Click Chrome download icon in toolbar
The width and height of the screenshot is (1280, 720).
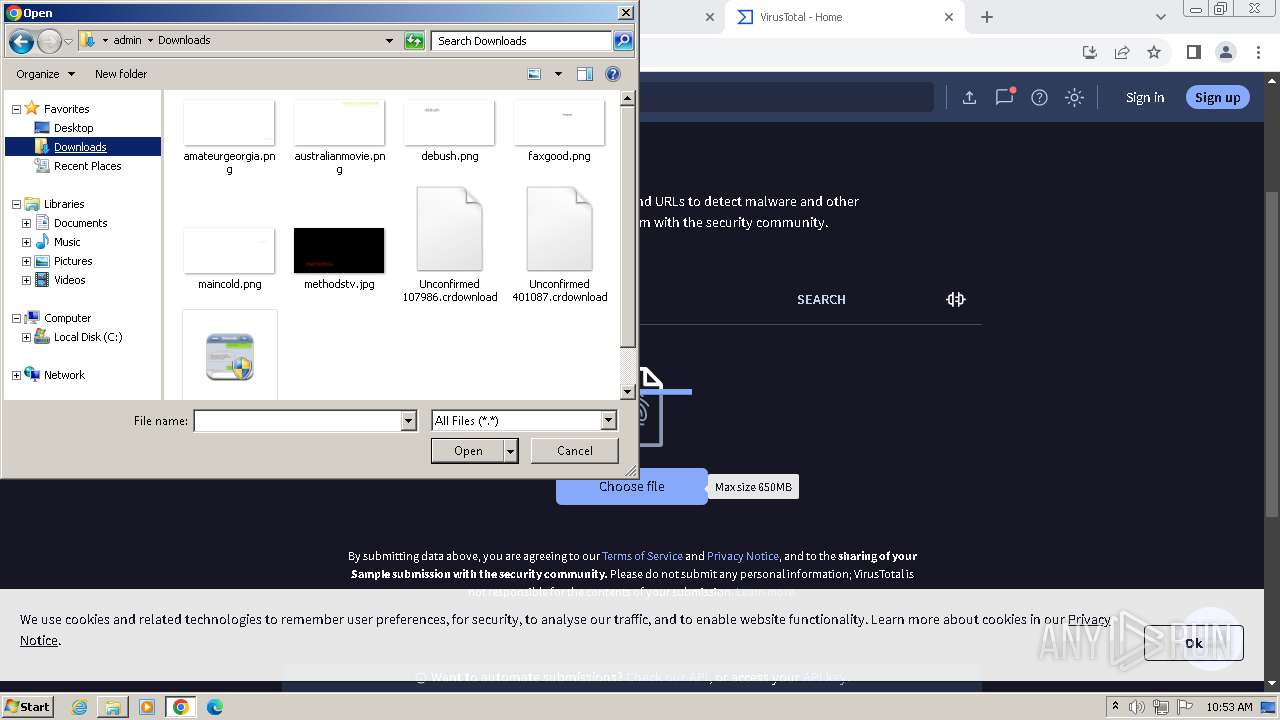tap(1090, 52)
